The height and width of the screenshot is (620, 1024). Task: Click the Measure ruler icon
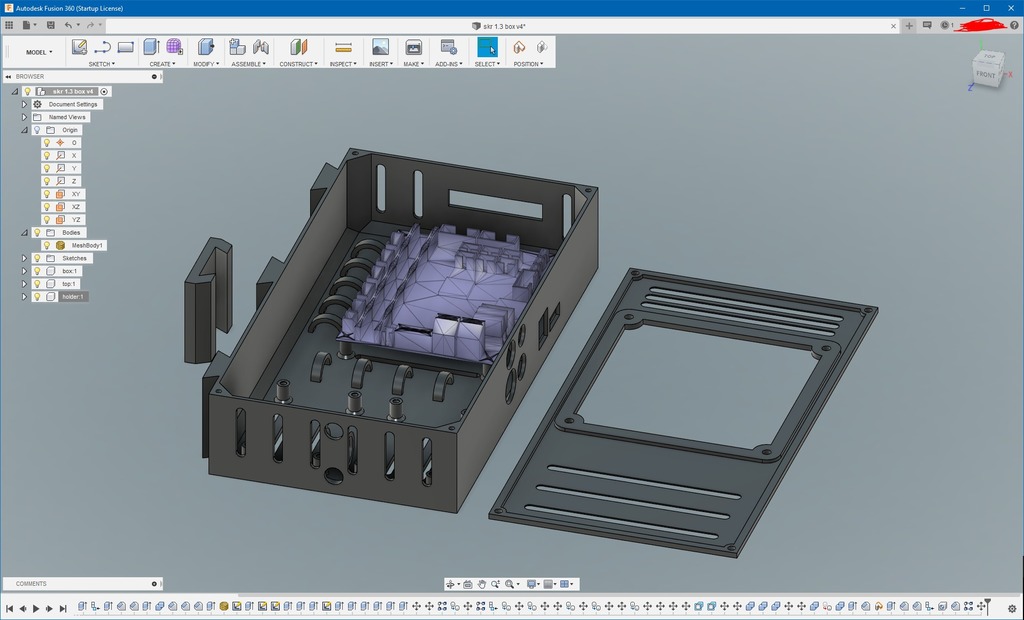click(x=343, y=47)
